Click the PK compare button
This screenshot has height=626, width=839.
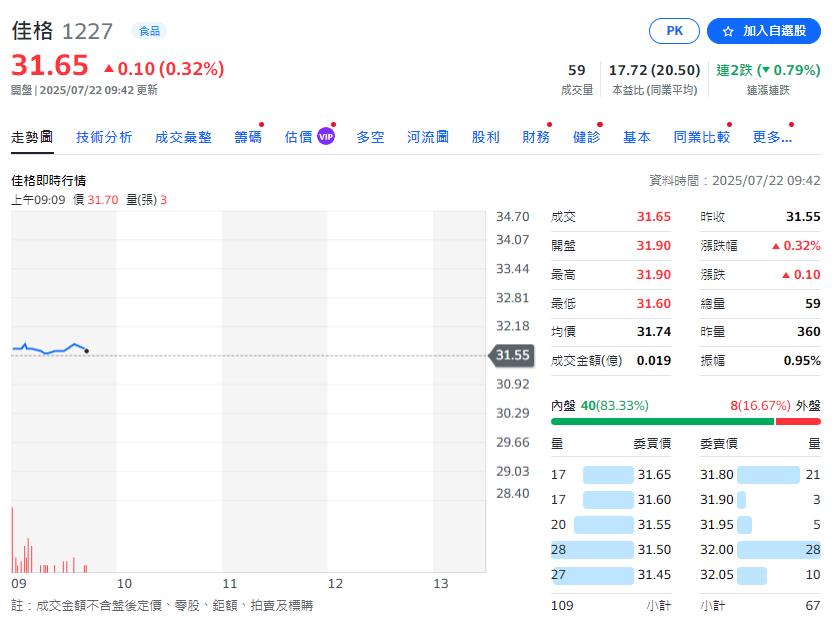click(x=674, y=31)
